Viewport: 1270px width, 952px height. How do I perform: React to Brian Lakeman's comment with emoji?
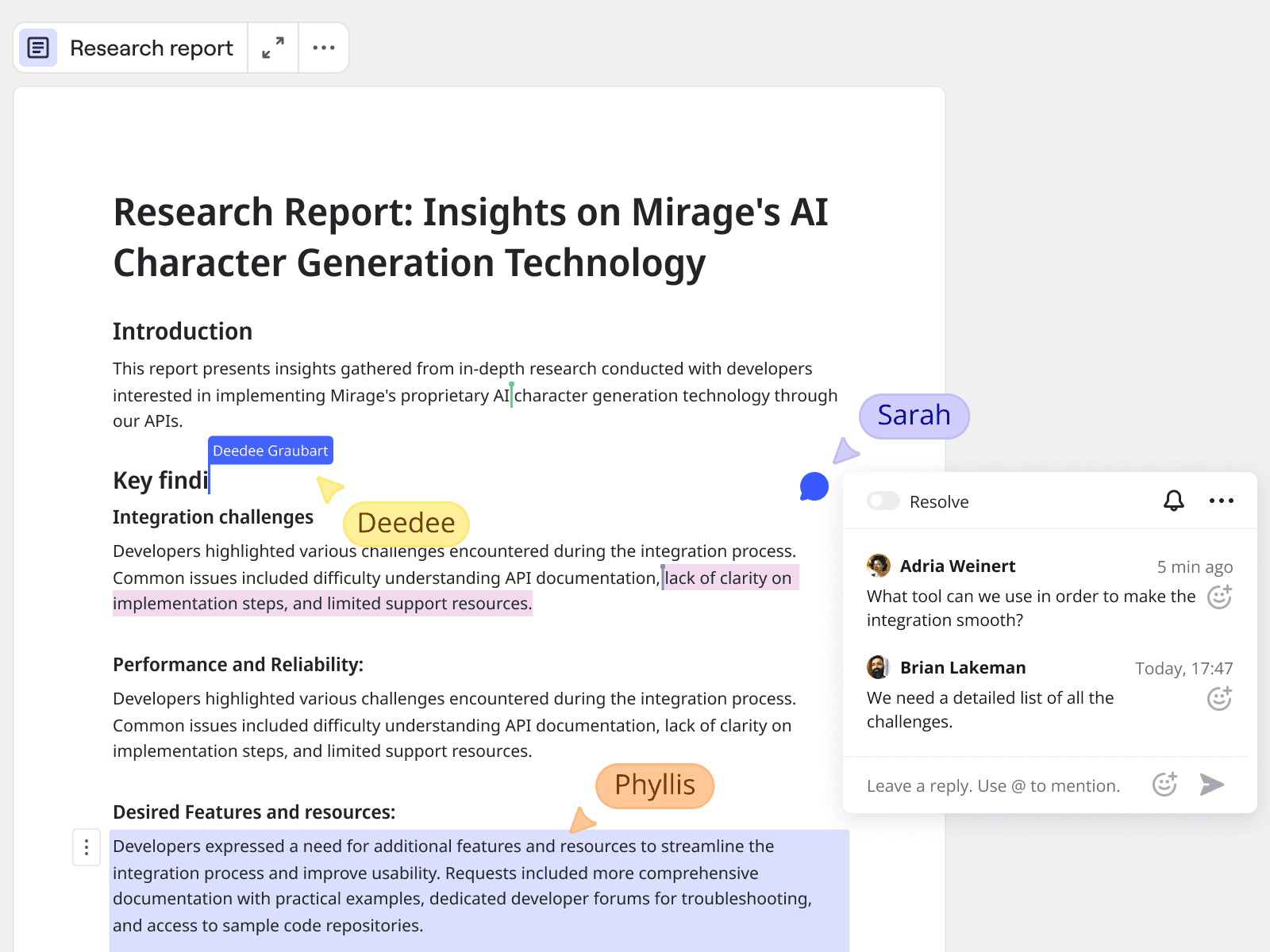(1219, 698)
